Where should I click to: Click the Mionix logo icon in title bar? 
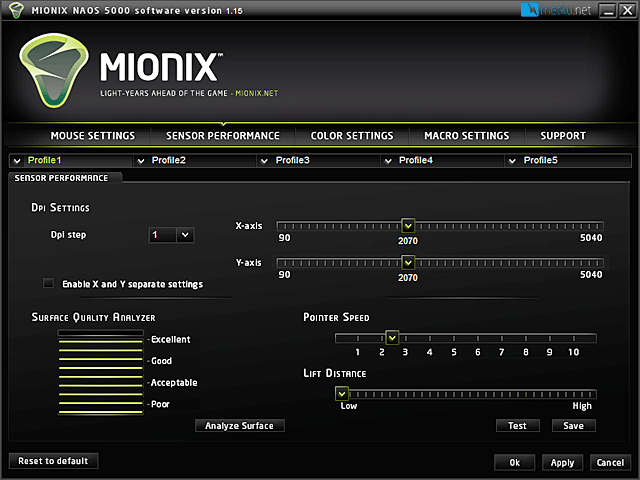pyautogui.click(x=16, y=10)
